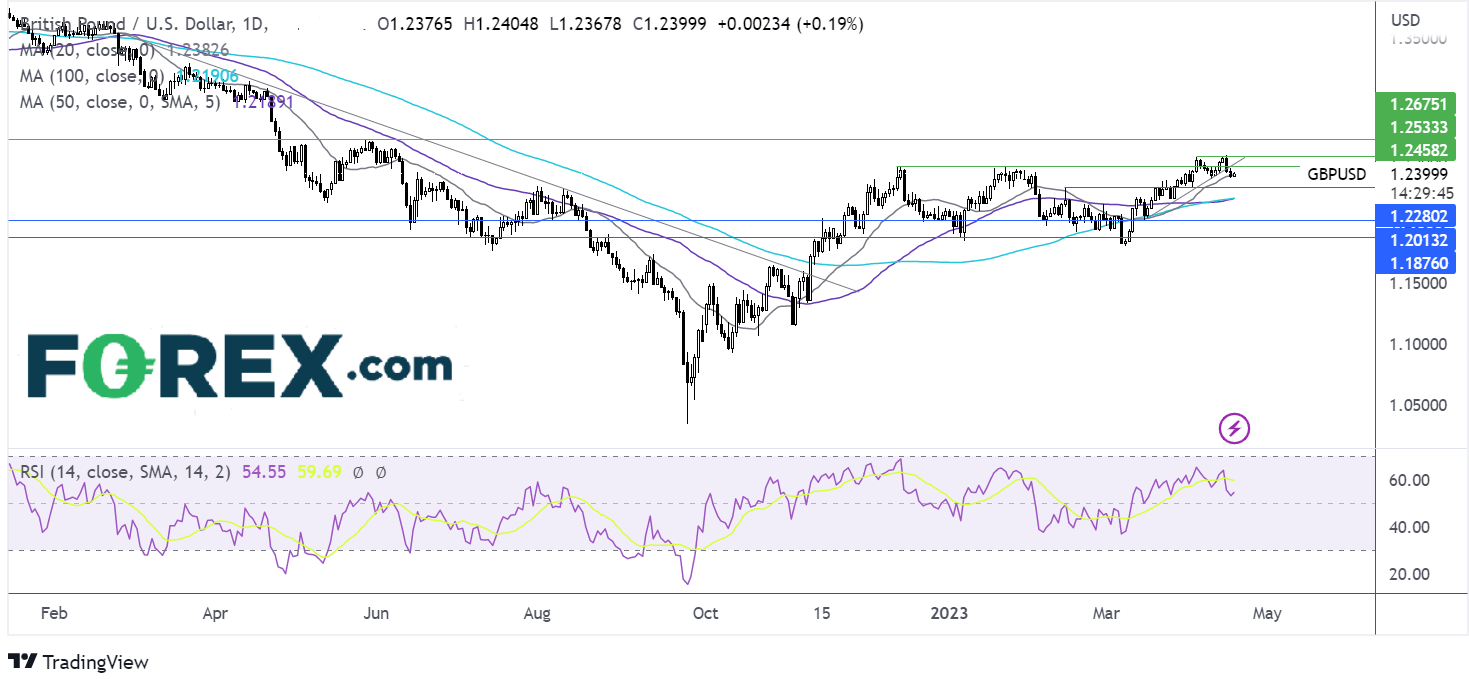Click the 60.00 RSI axis level
The image size is (1469, 679).
point(1408,481)
